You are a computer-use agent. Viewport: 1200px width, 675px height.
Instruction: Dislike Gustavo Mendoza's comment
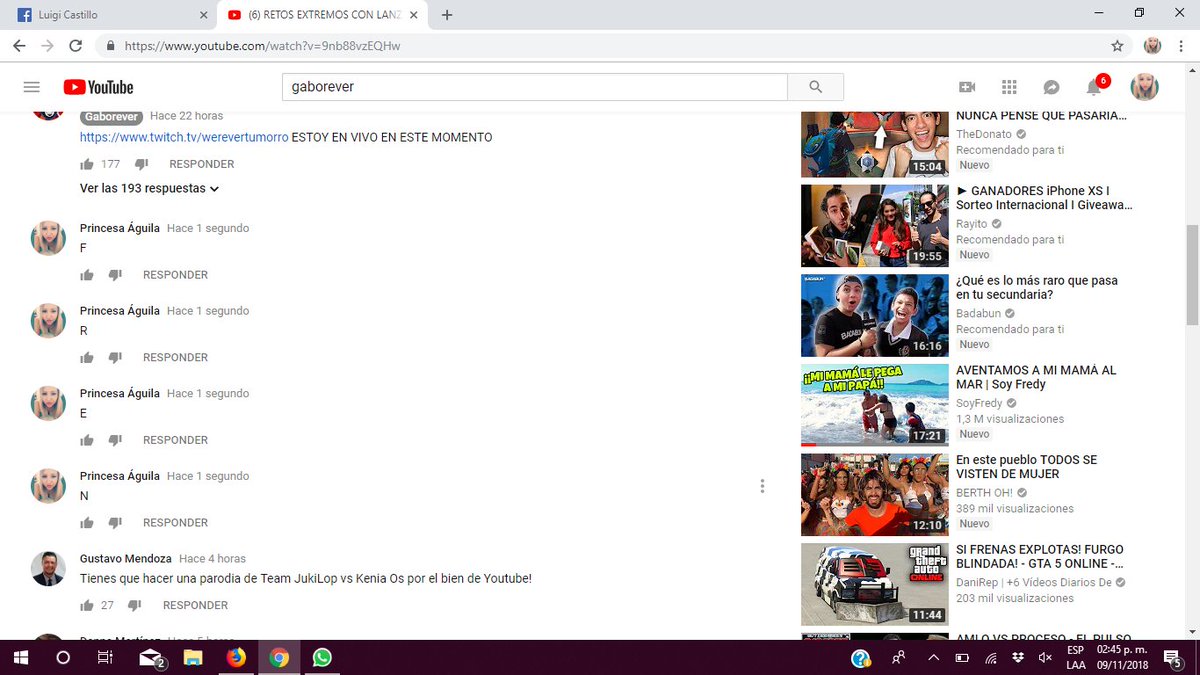point(135,605)
